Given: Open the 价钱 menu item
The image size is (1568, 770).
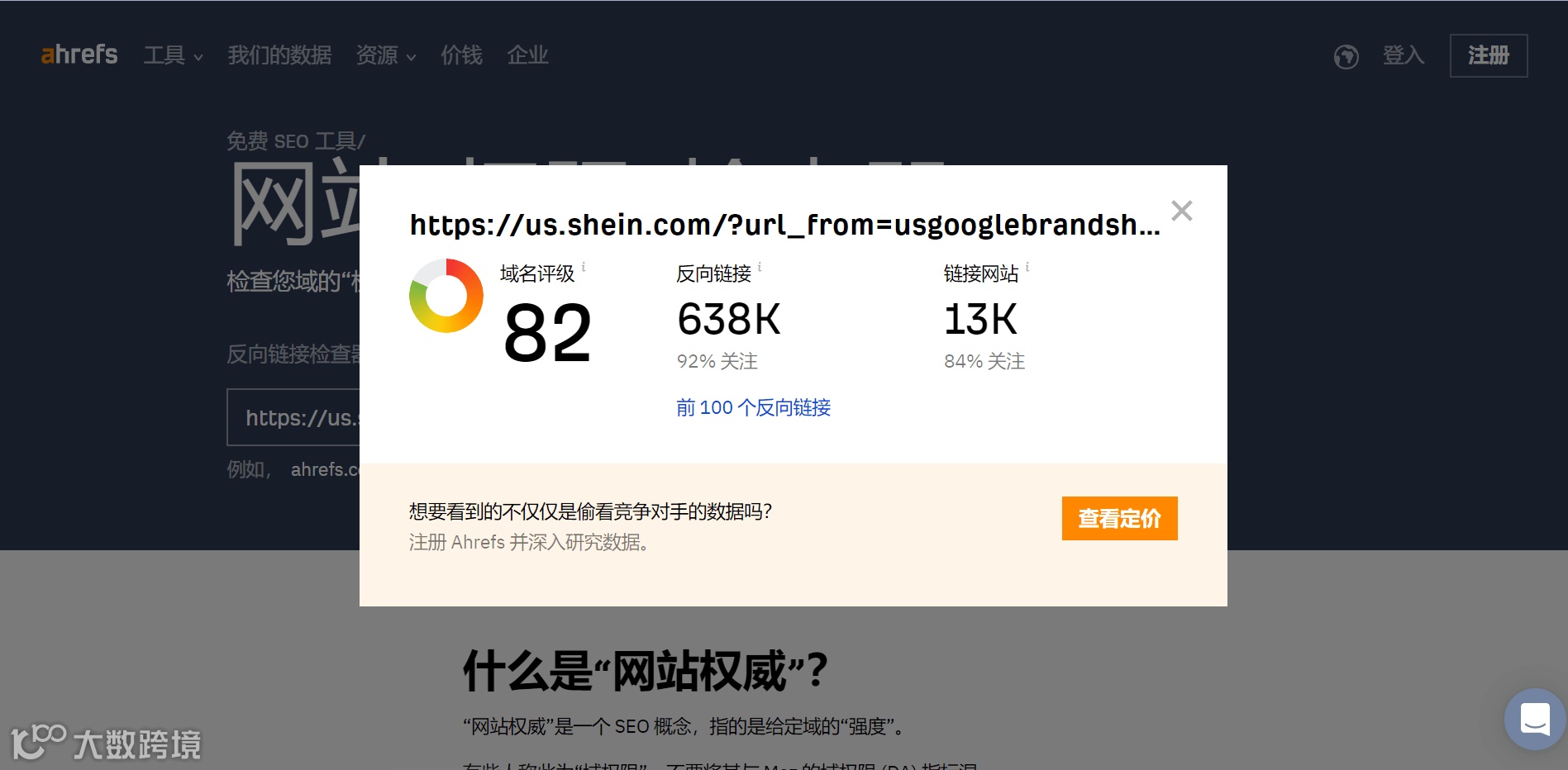Looking at the screenshot, I should coord(460,55).
